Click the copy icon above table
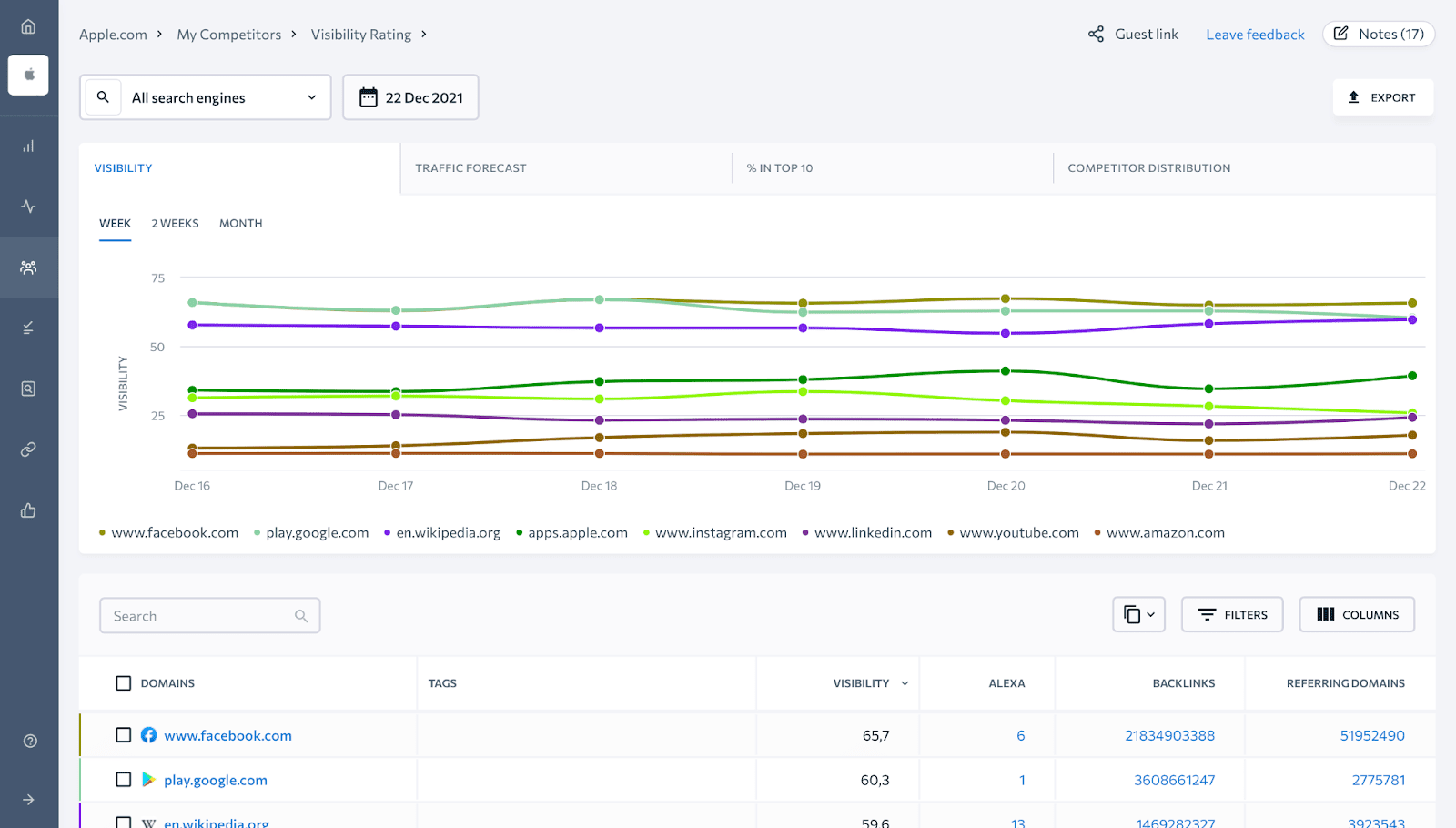The height and width of the screenshot is (828, 1456). point(1132,615)
